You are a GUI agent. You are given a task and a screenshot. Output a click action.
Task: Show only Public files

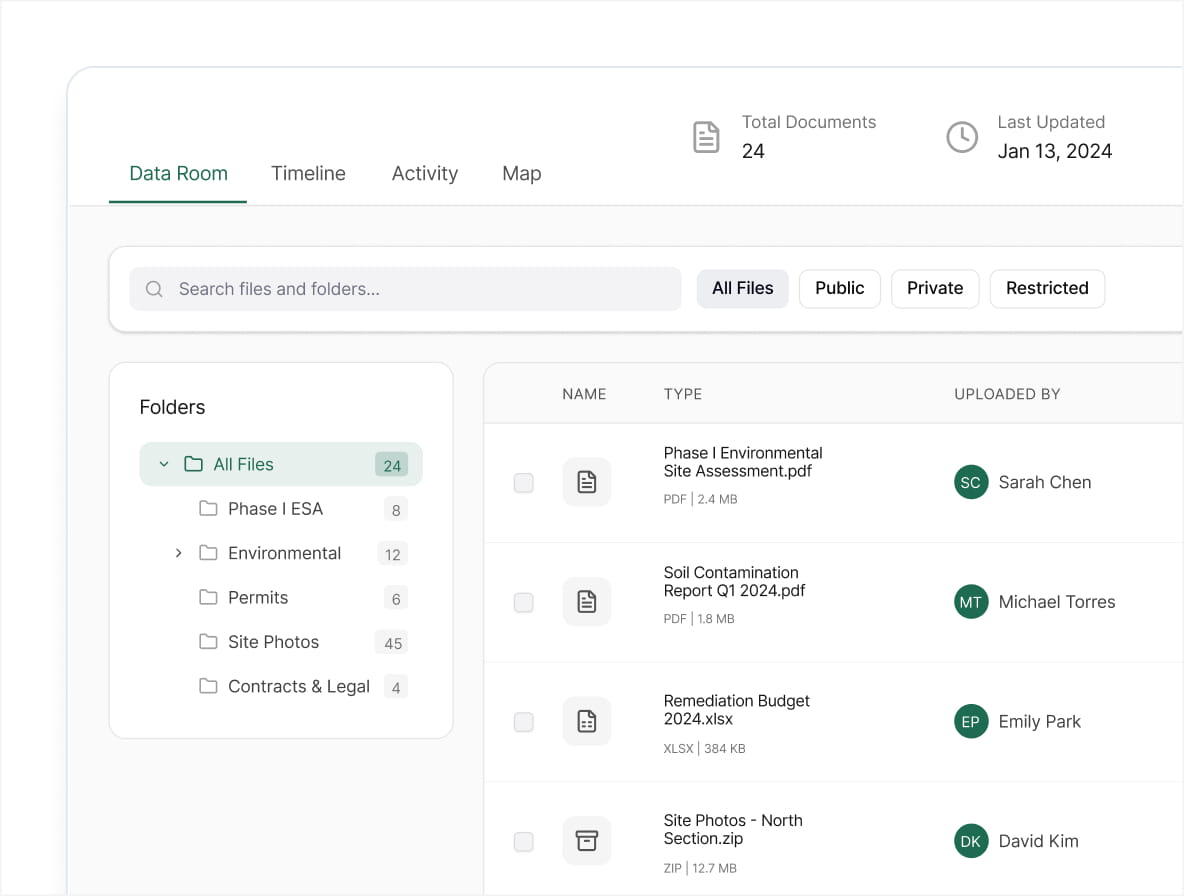click(839, 288)
